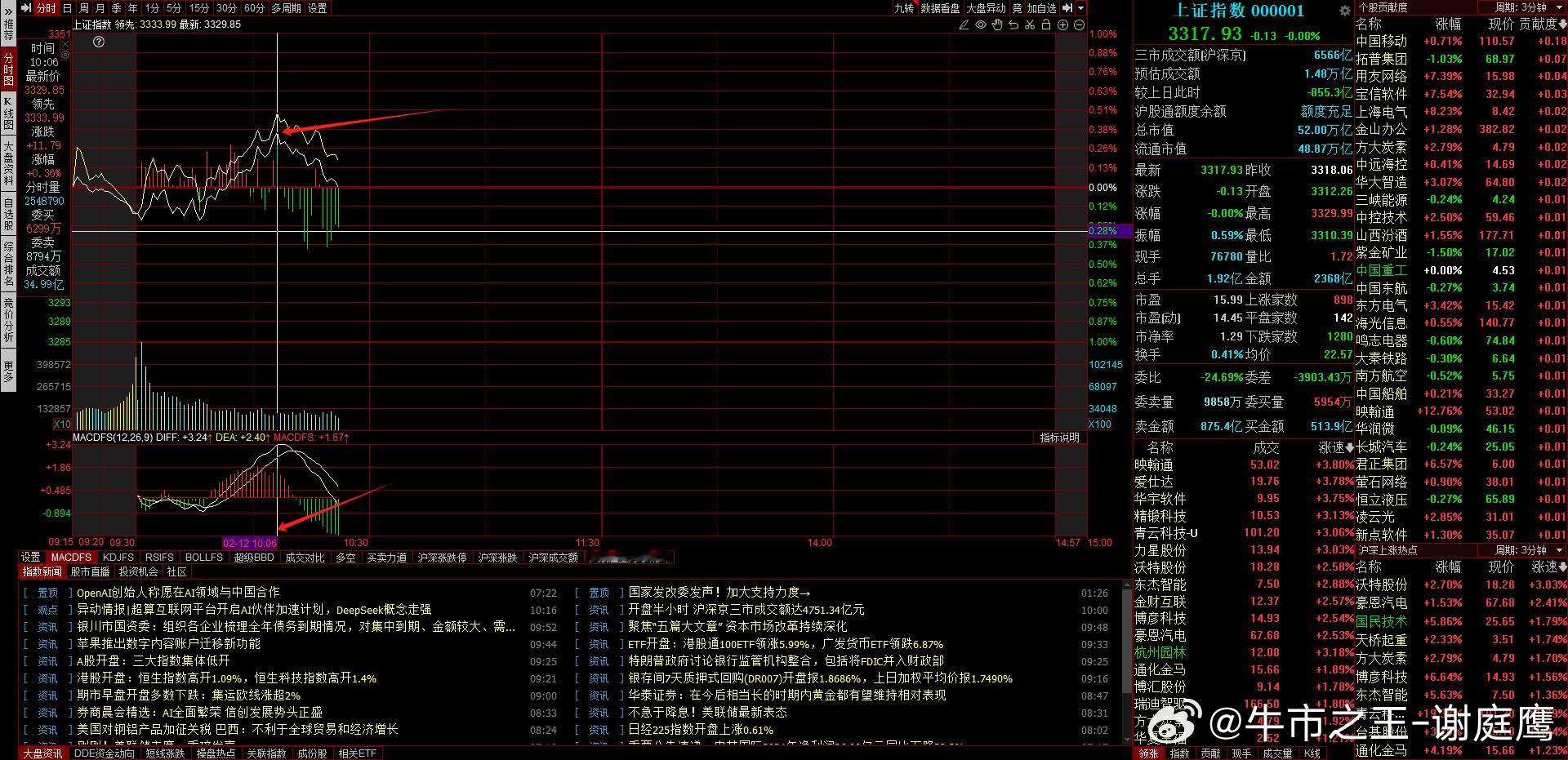
Task: Click 加自选 to add to watchlist
Action: click(1041, 8)
